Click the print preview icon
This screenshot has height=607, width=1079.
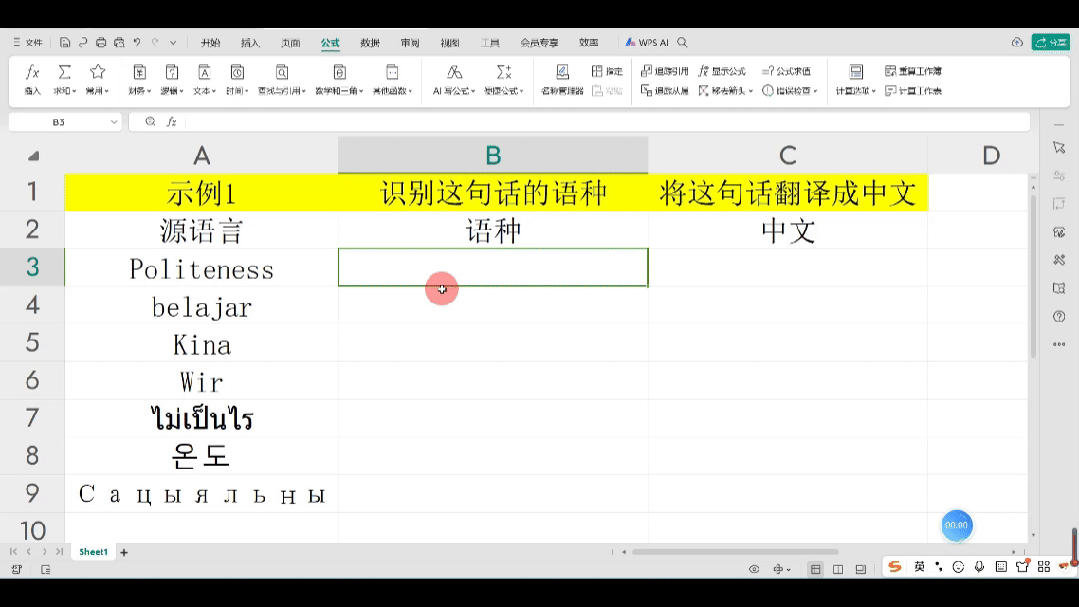pyautogui.click(x=119, y=43)
